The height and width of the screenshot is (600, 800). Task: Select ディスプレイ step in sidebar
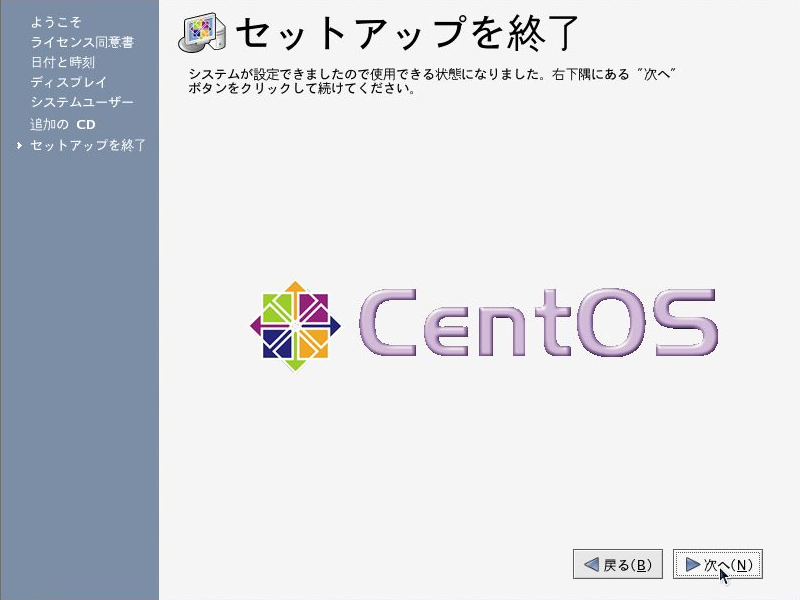click(x=68, y=82)
